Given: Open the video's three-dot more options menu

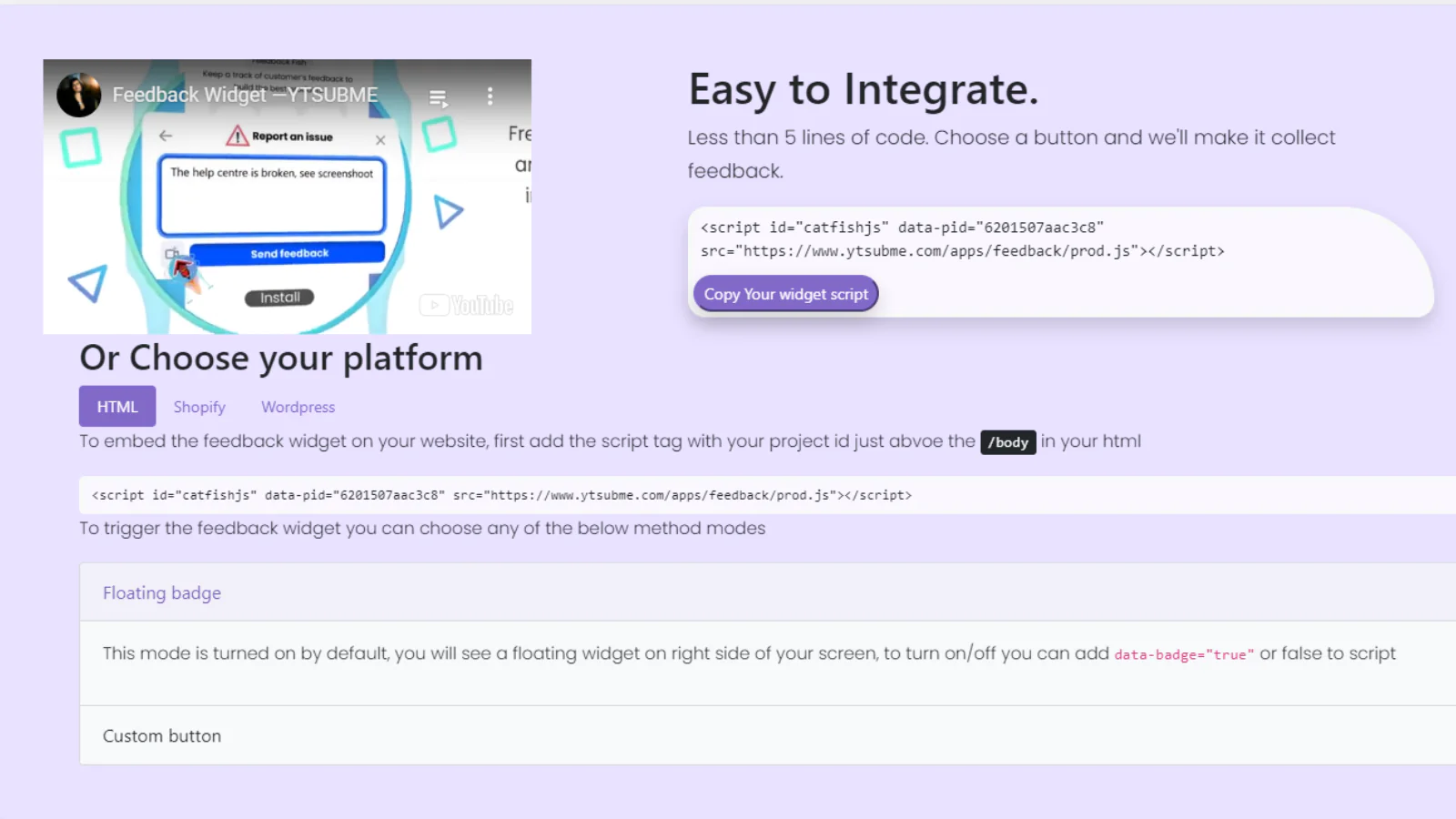Looking at the screenshot, I should [x=490, y=96].
